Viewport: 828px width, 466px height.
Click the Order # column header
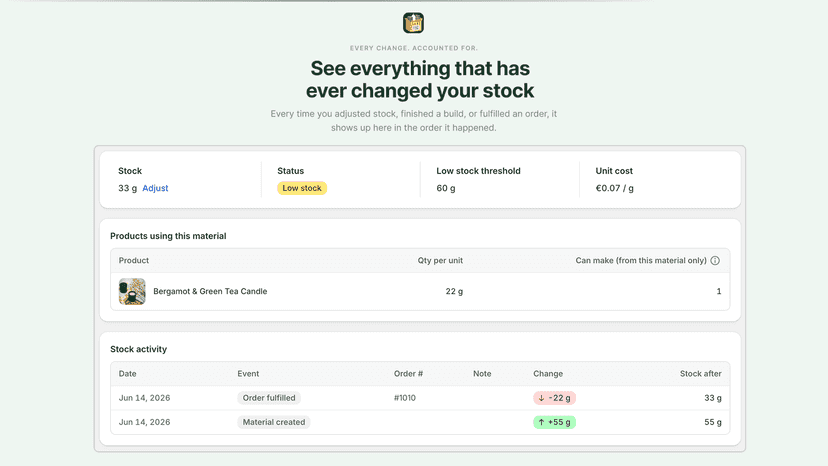point(408,374)
